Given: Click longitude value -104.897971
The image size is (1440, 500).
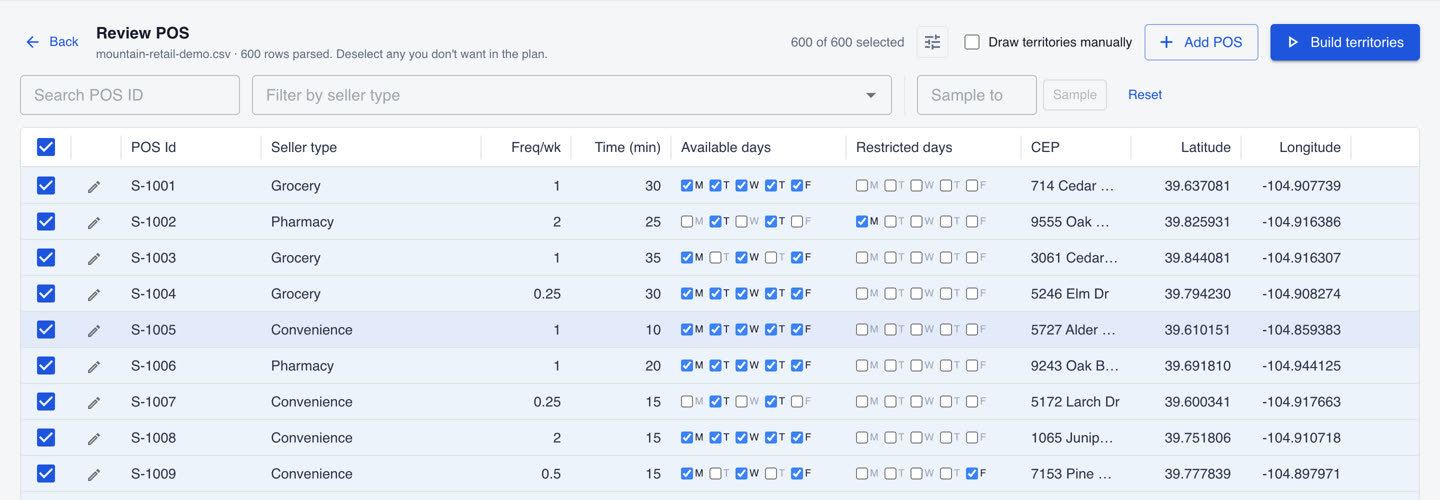Looking at the screenshot, I should [1301, 474].
